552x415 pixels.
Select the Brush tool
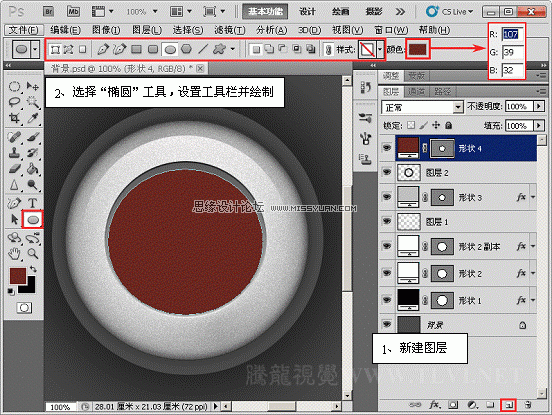(x=33, y=137)
